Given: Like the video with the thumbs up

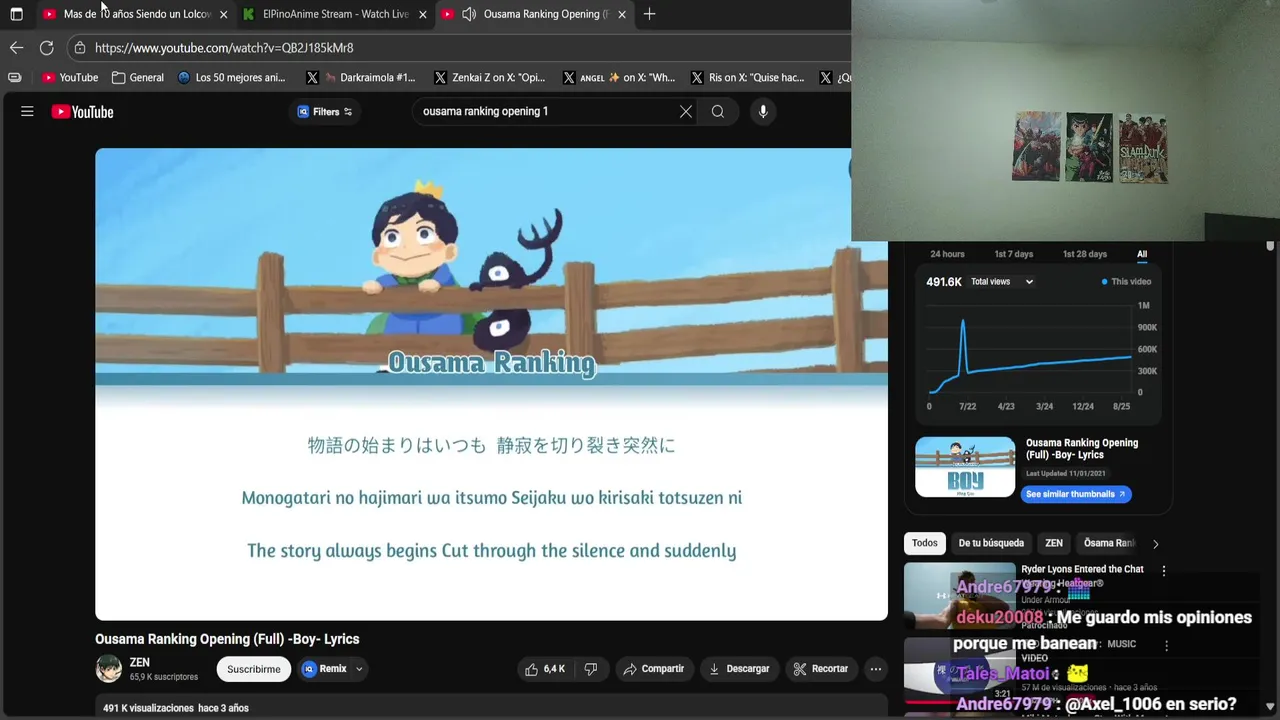Looking at the screenshot, I should [x=545, y=669].
